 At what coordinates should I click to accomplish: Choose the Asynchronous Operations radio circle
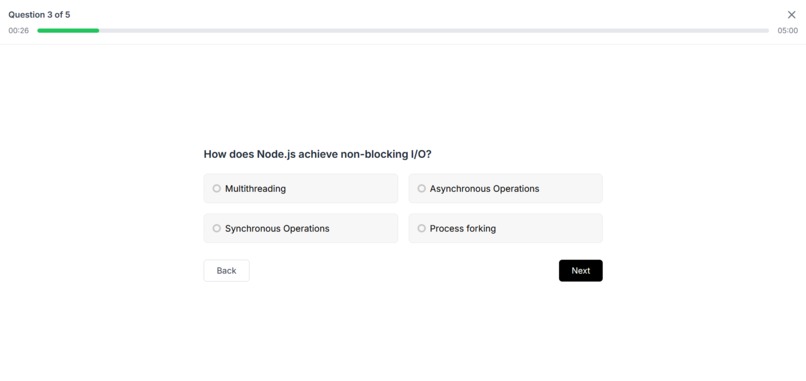(x=422, y=189)
